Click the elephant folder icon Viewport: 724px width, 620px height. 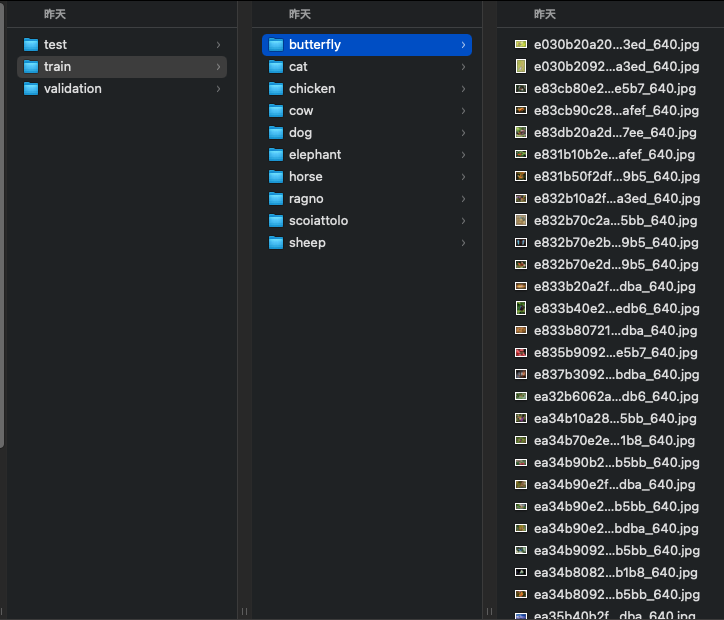276,155
